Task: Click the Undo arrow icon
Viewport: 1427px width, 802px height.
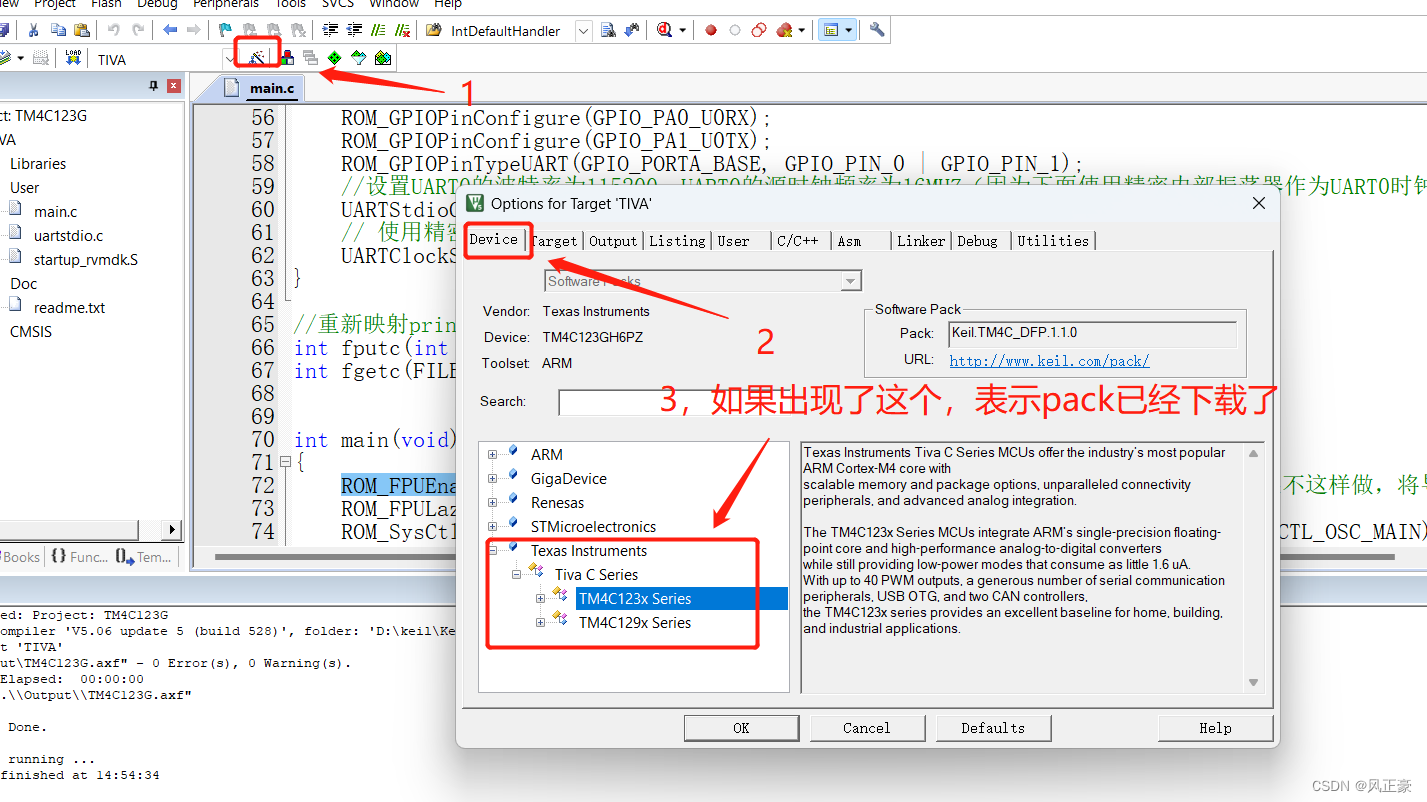Action: (113, 30)
